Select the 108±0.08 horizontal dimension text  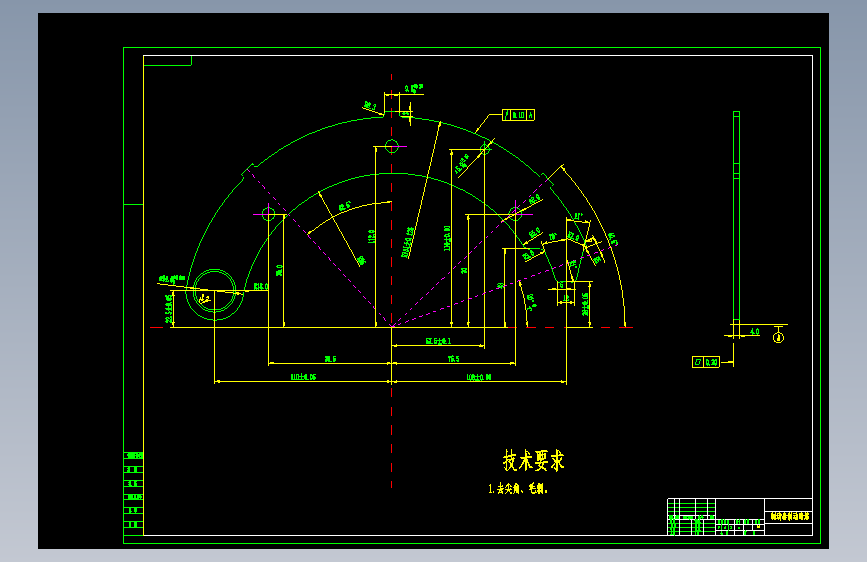tap(479, 377)
